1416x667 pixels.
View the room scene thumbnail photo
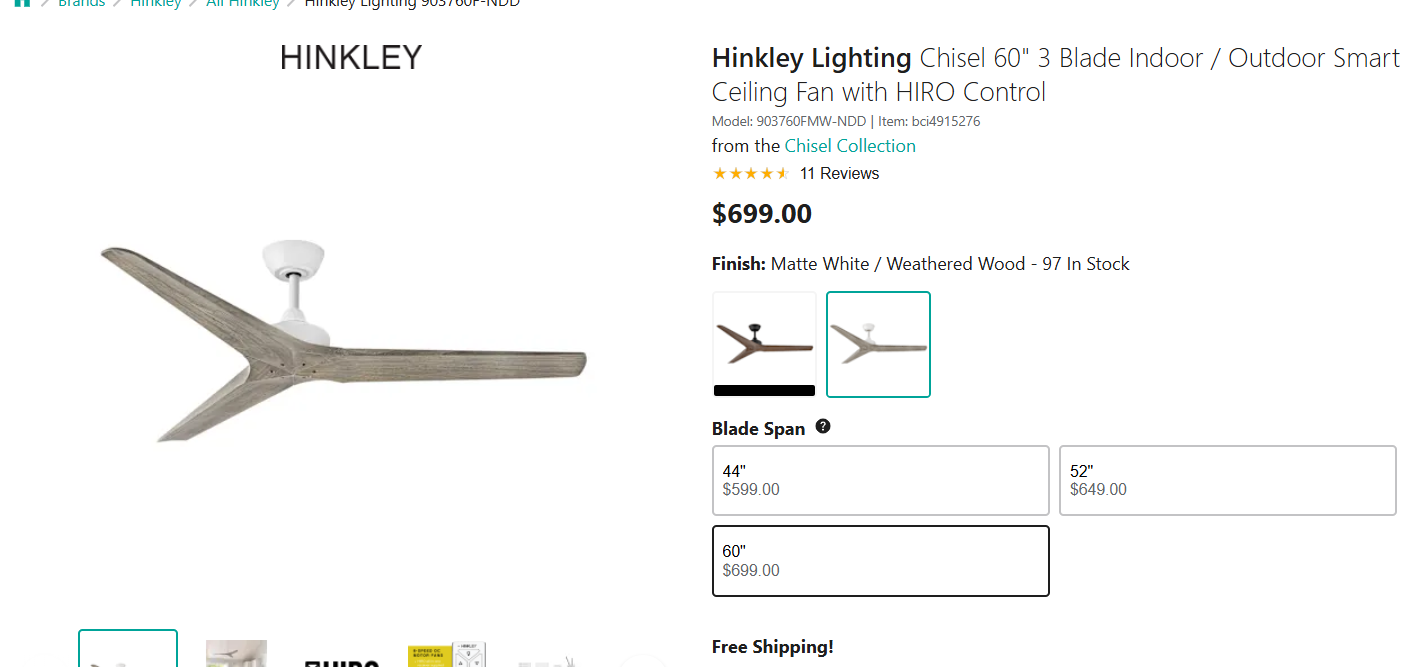(236, 654)
